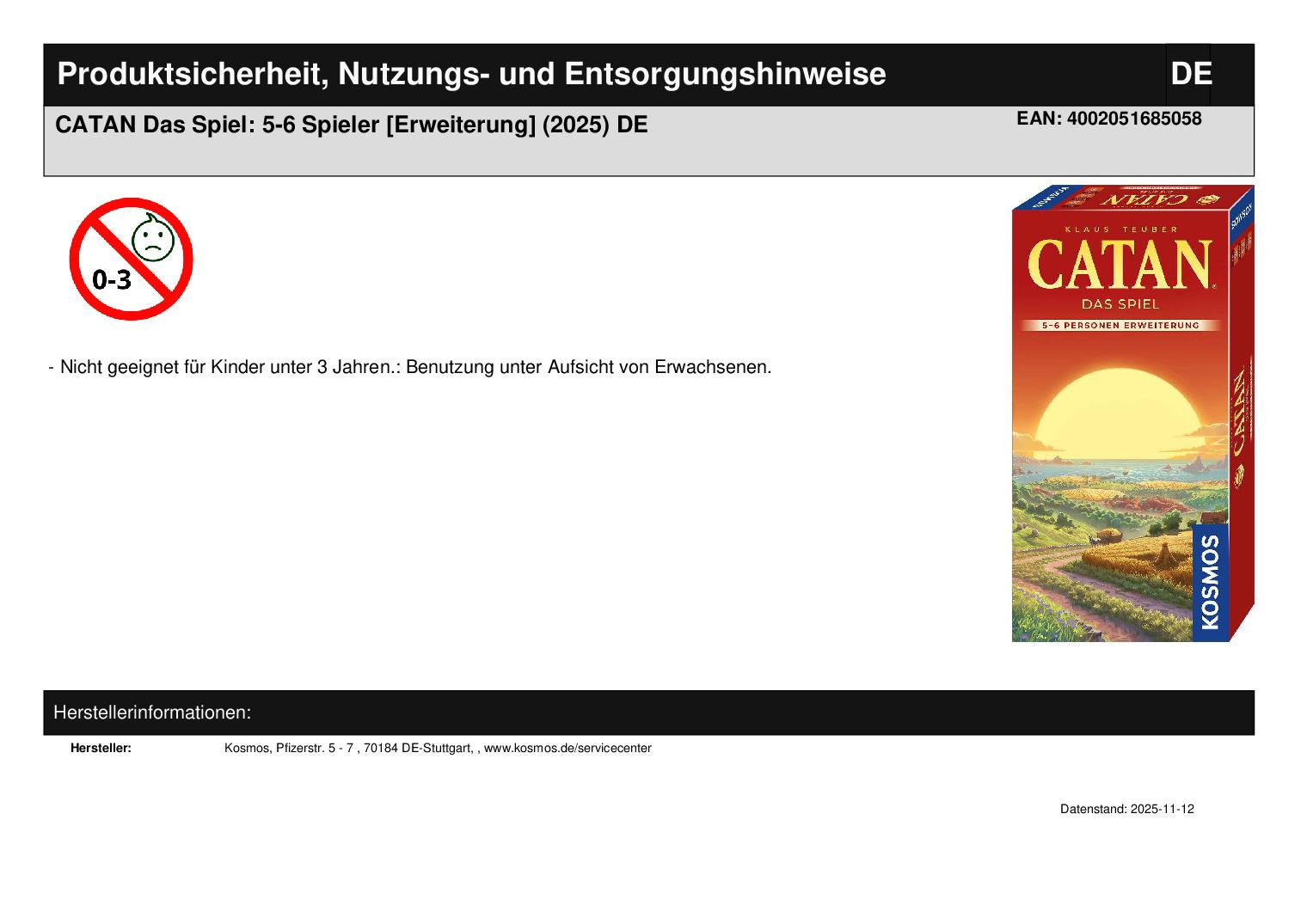Click the blue KOSMOS logo on box front
This screenshot has width=1307, height=924.
pos(1210,582)
